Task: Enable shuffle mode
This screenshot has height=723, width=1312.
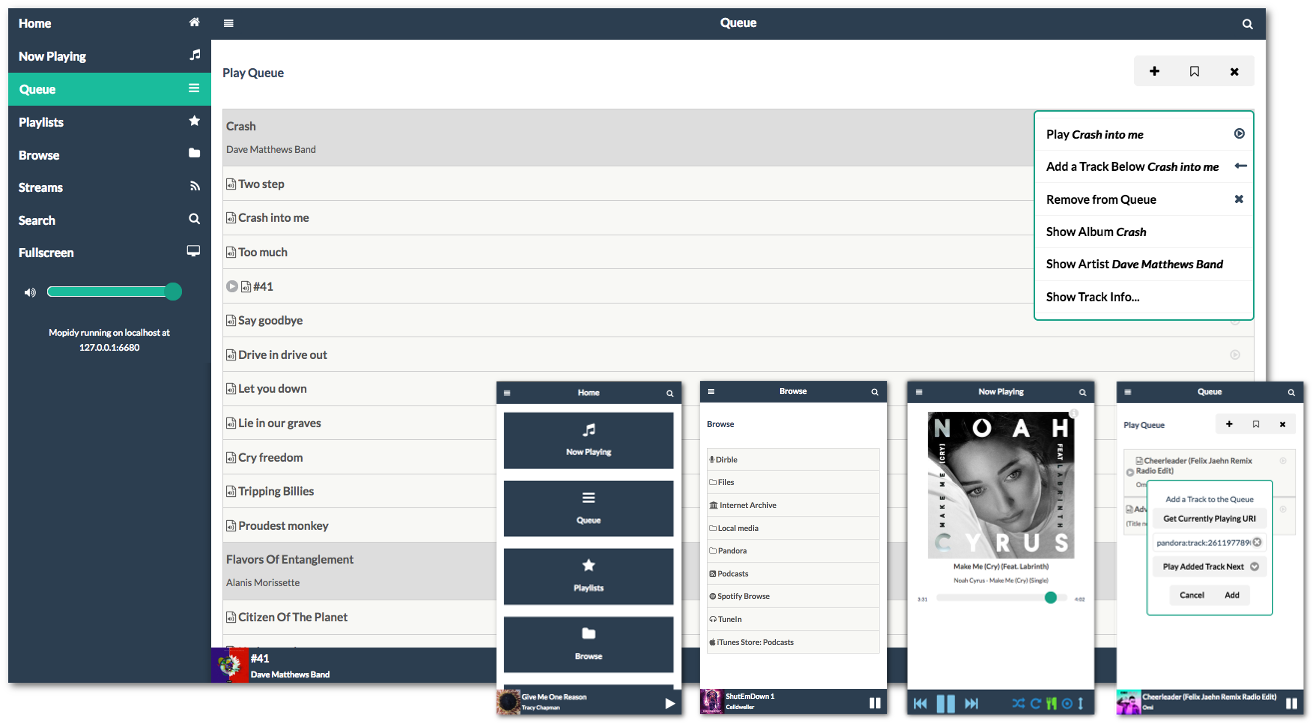Action: click(x=1018, y=703)
